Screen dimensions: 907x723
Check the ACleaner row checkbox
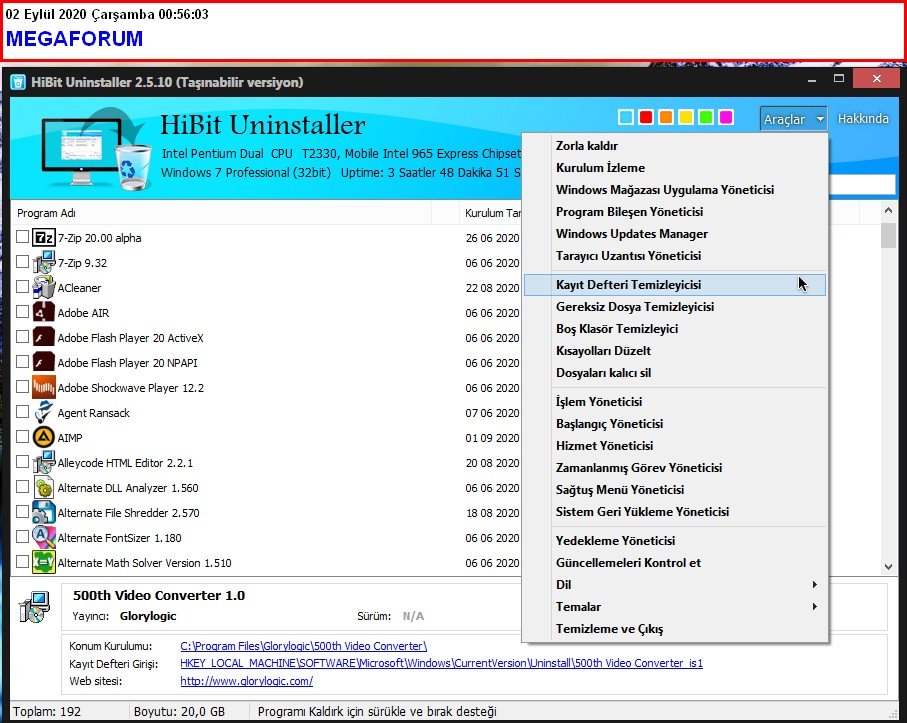[x=22, y=286]
